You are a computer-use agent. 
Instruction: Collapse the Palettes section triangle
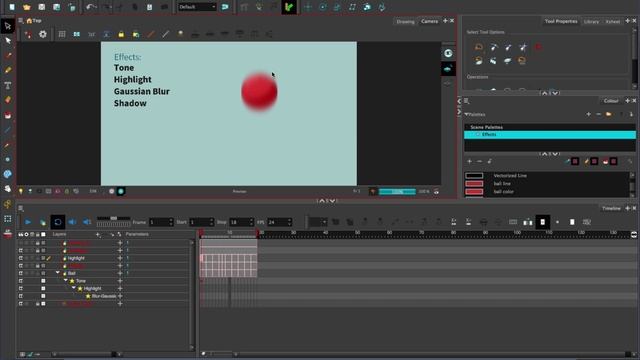467,114
